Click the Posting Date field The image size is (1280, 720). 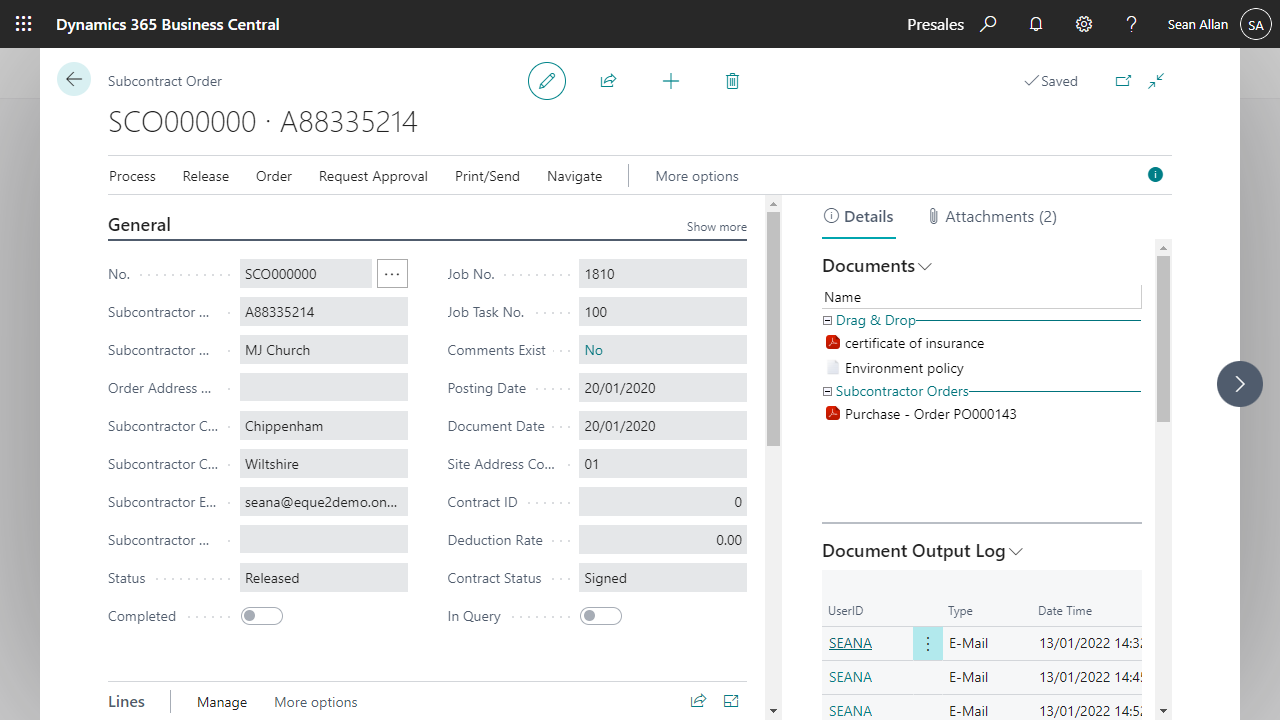tap(663, 388)
